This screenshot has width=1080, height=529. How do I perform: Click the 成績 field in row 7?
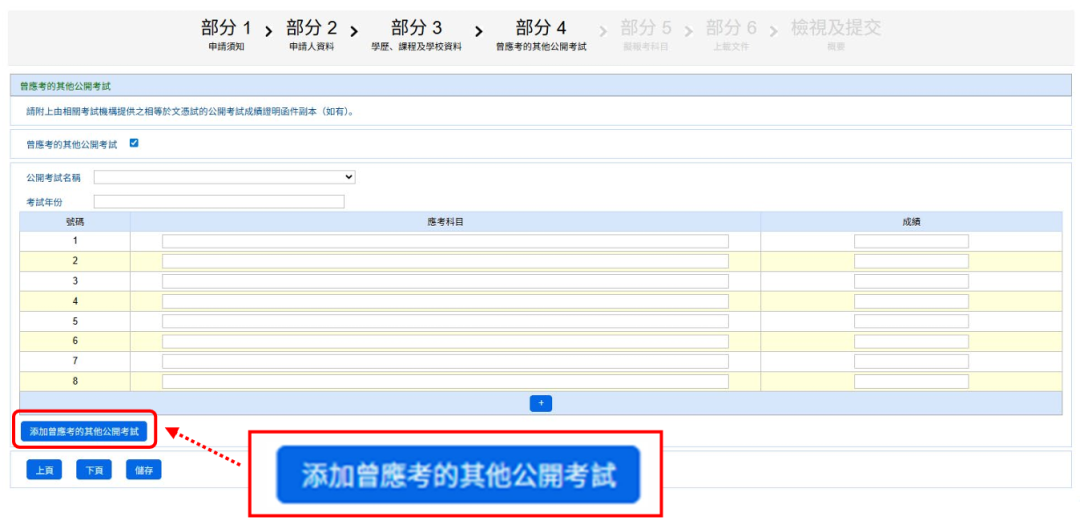[x=911, y=361]
